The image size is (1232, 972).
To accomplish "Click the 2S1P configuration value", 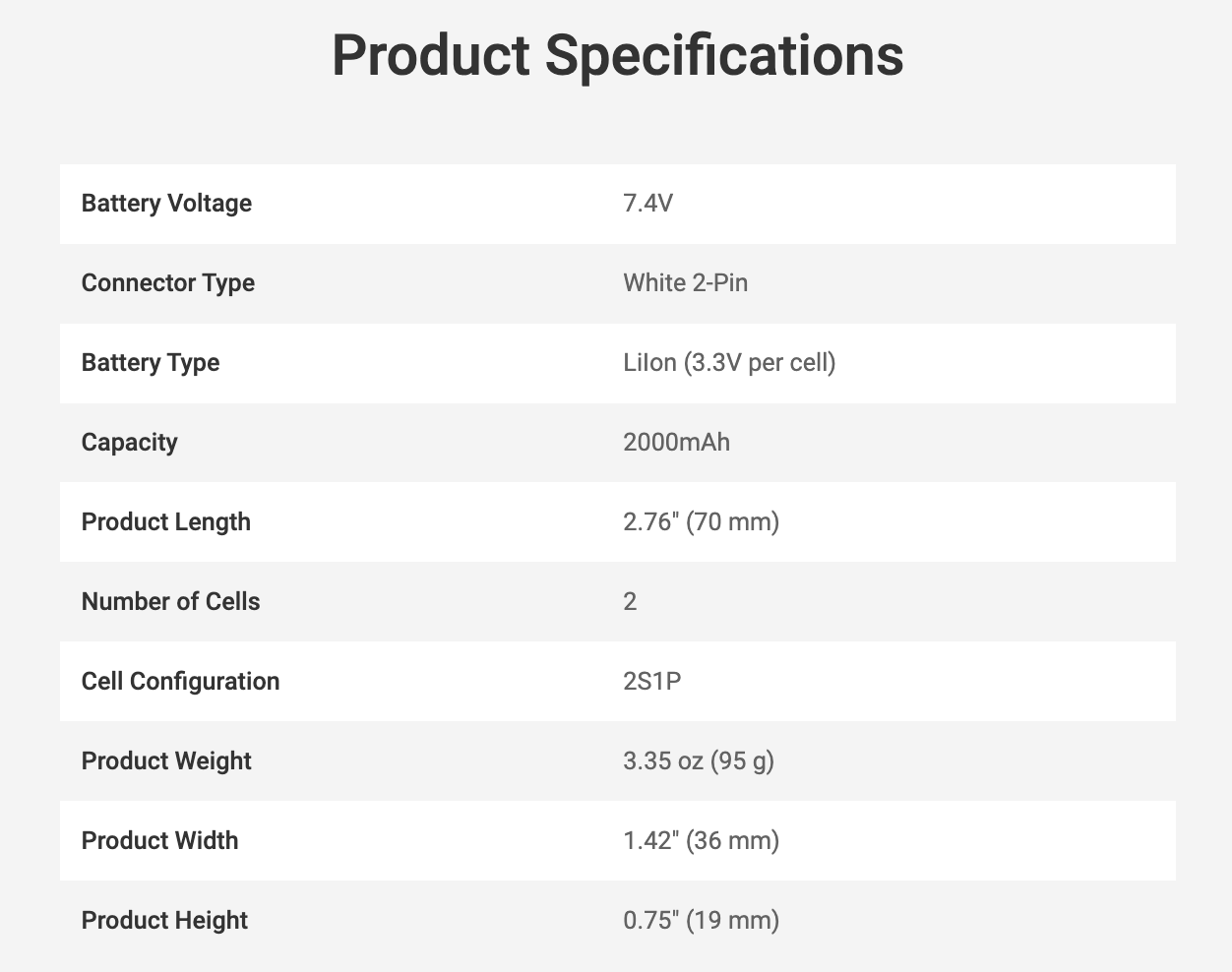I will (651, 682).
